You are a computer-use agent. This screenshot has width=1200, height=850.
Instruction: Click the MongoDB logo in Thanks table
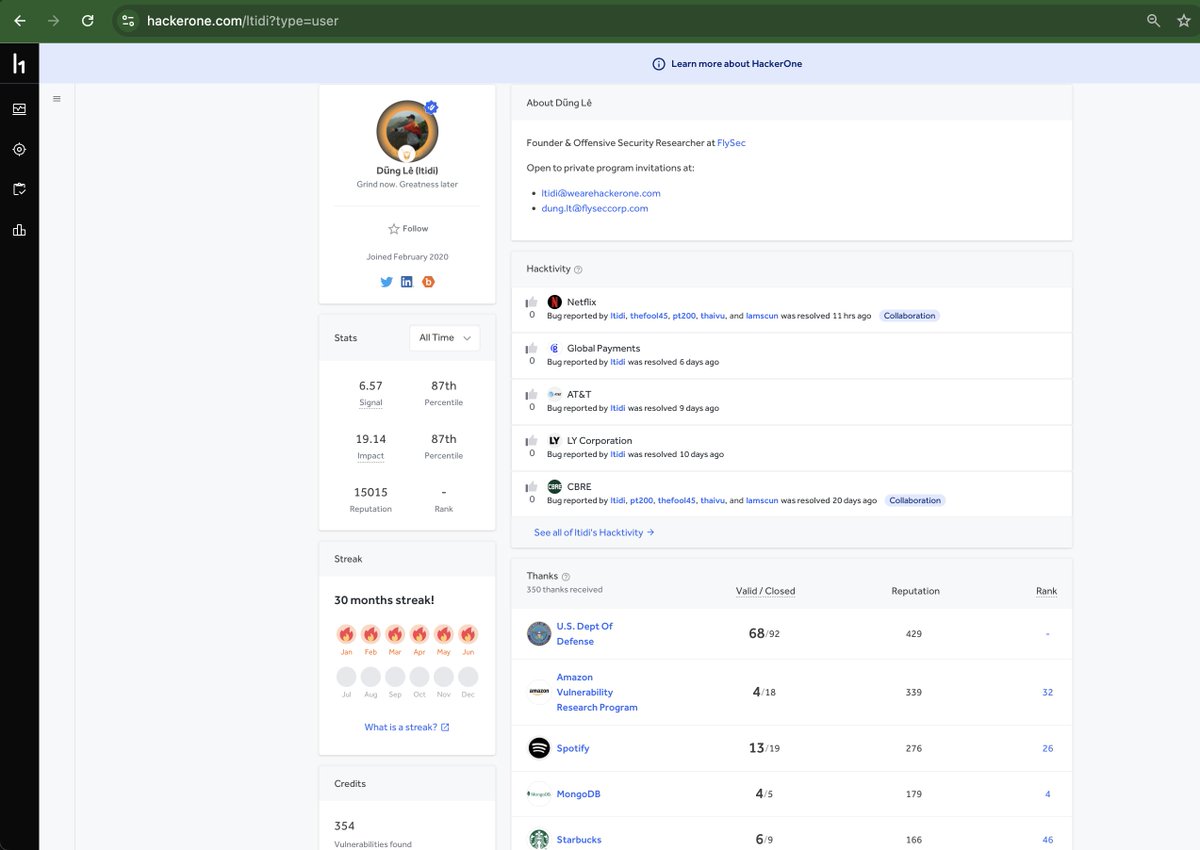(539, 794)
